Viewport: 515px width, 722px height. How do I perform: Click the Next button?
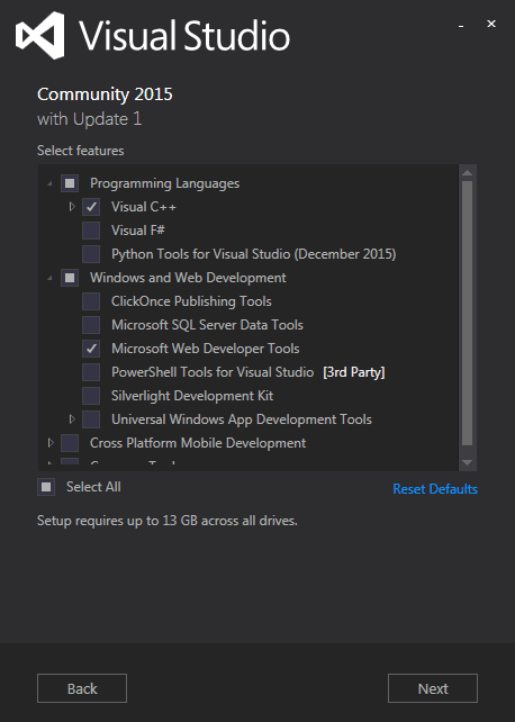tap(433, 688)
